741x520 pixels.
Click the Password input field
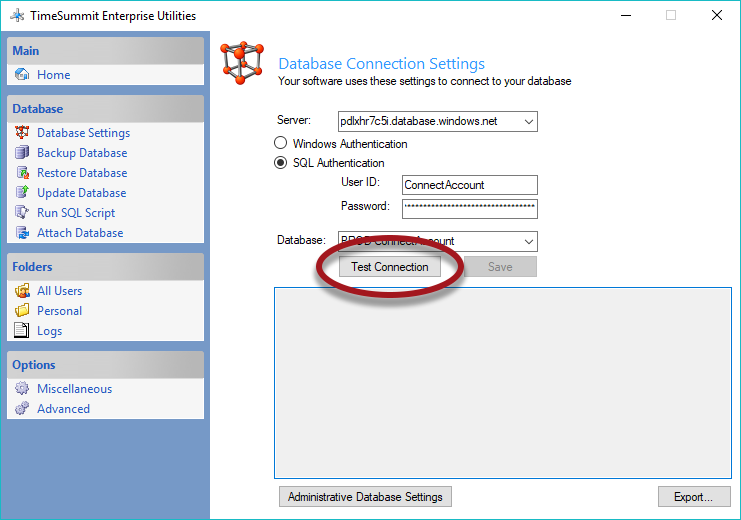click(x=470, y=209)
